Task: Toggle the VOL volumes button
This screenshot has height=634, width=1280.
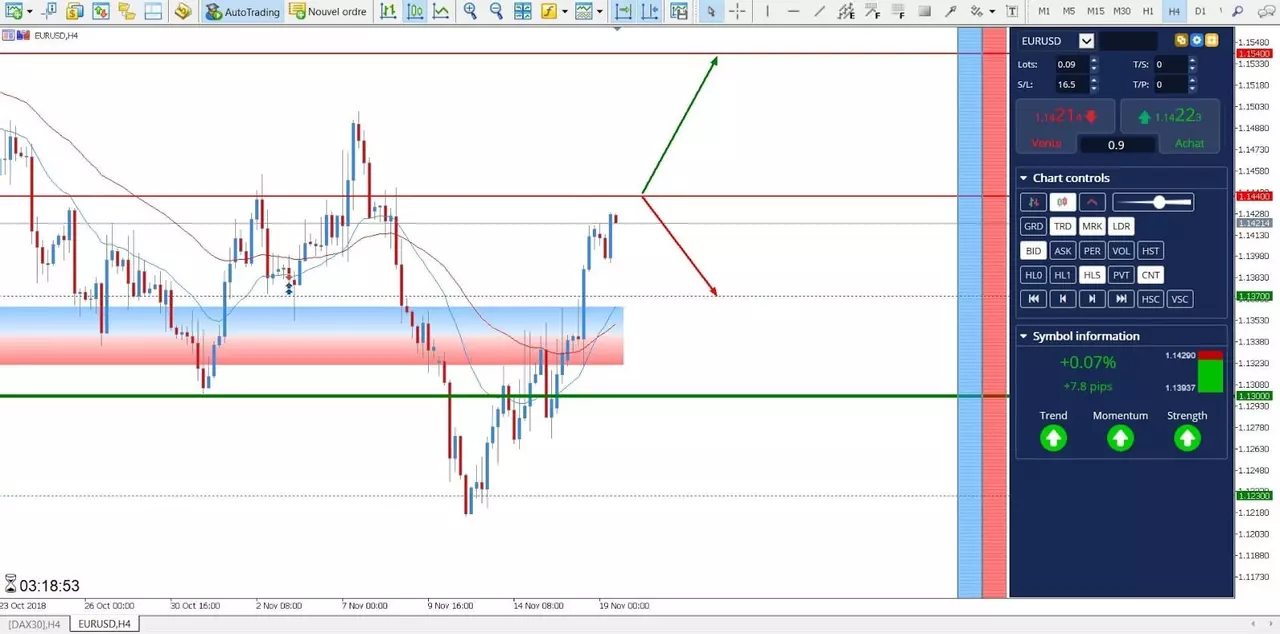Action: pyautogui.click(x=1121, y=251)
